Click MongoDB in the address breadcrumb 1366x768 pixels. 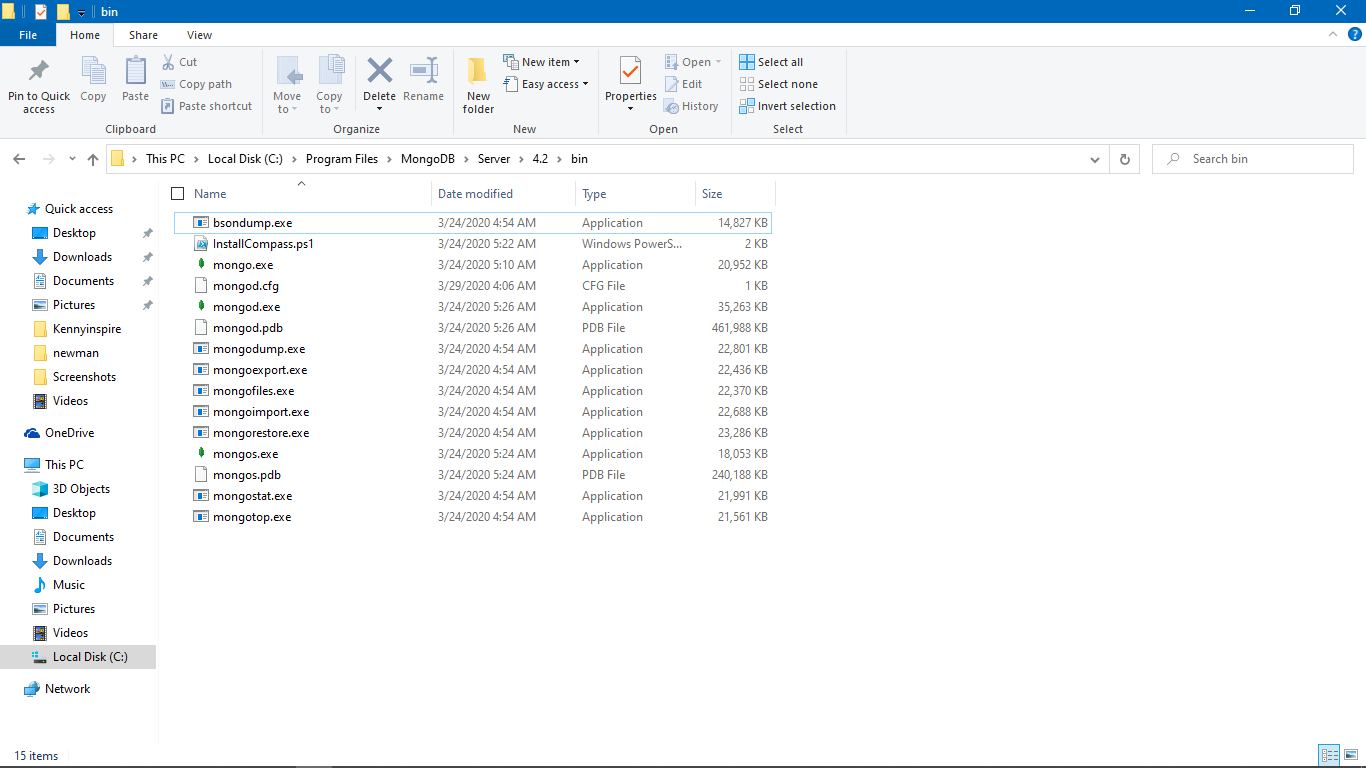coord(427,159)
